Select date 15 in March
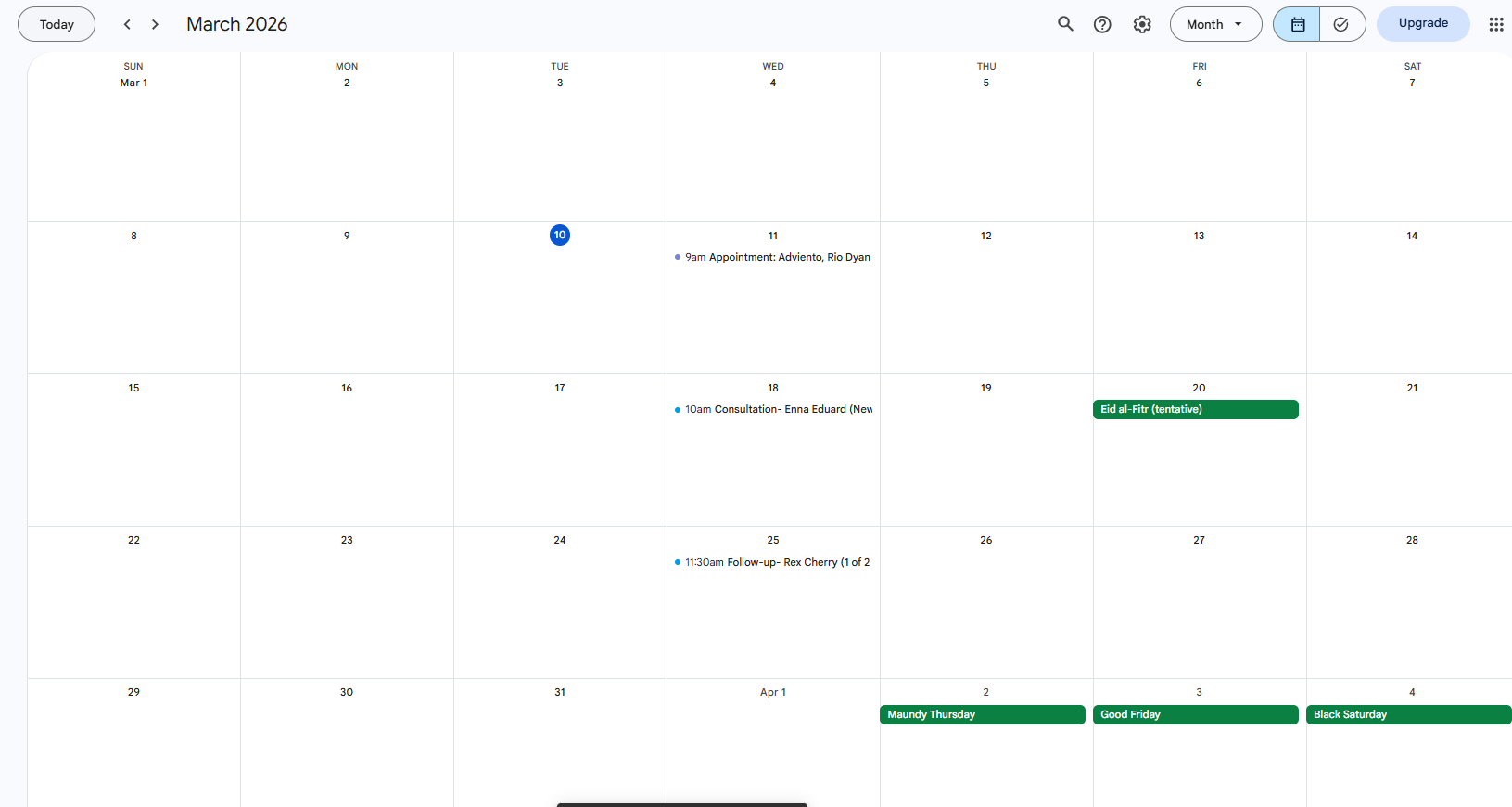Viewport: 1512px width, 807px height. [x=133, y=388]
